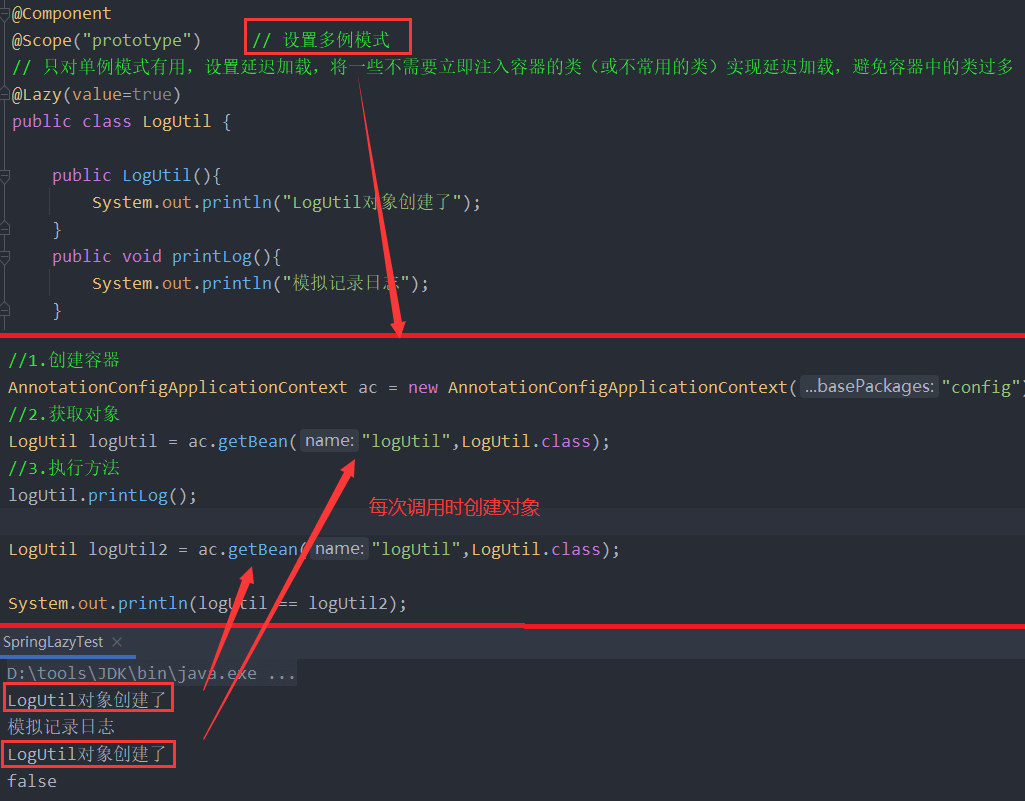
Task: Click the logUtil.printLog() call line
Action: [x=103, y=495]
